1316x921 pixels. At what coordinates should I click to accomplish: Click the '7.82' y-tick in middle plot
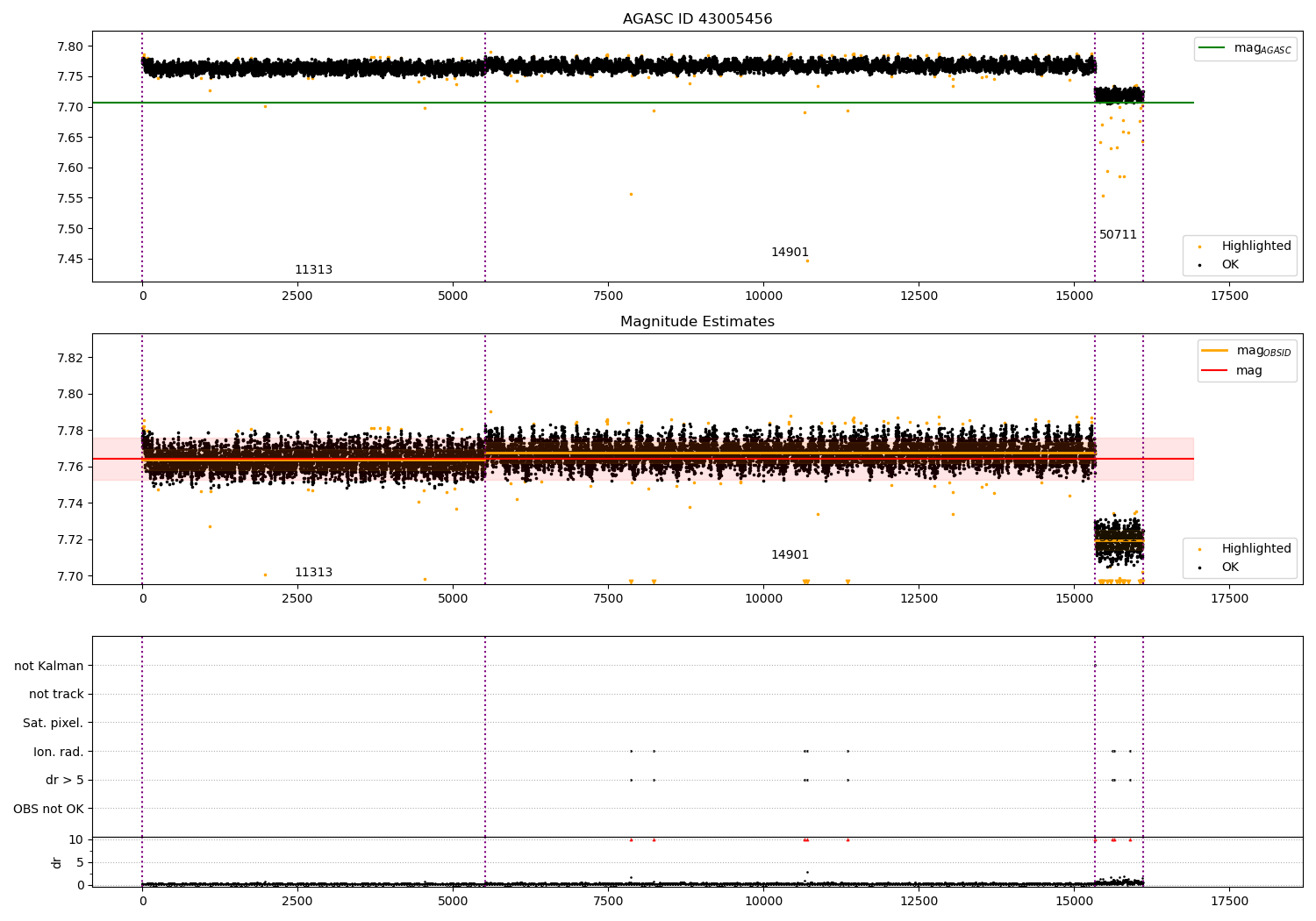69,358
